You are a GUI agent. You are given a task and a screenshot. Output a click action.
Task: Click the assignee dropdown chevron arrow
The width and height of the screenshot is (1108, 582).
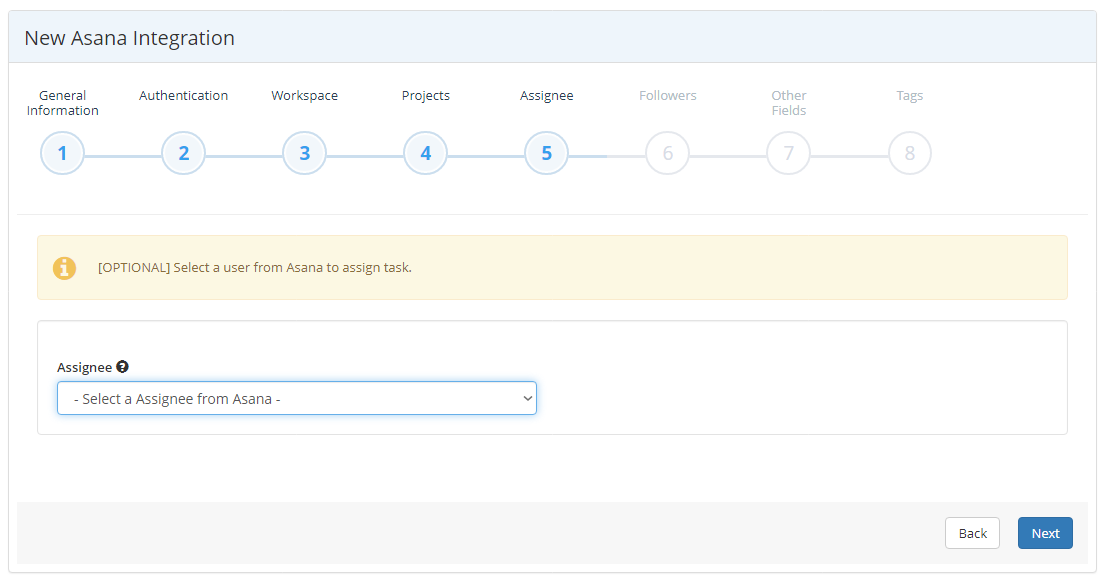click(x=526, y=397)
